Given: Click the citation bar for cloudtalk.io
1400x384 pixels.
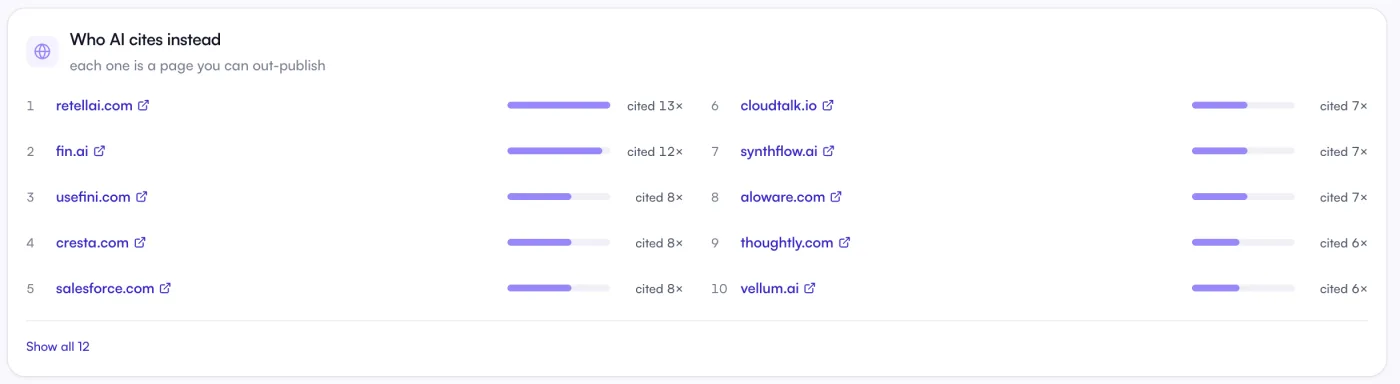Looking at the screenshot, I should (x=1243, y=105).
